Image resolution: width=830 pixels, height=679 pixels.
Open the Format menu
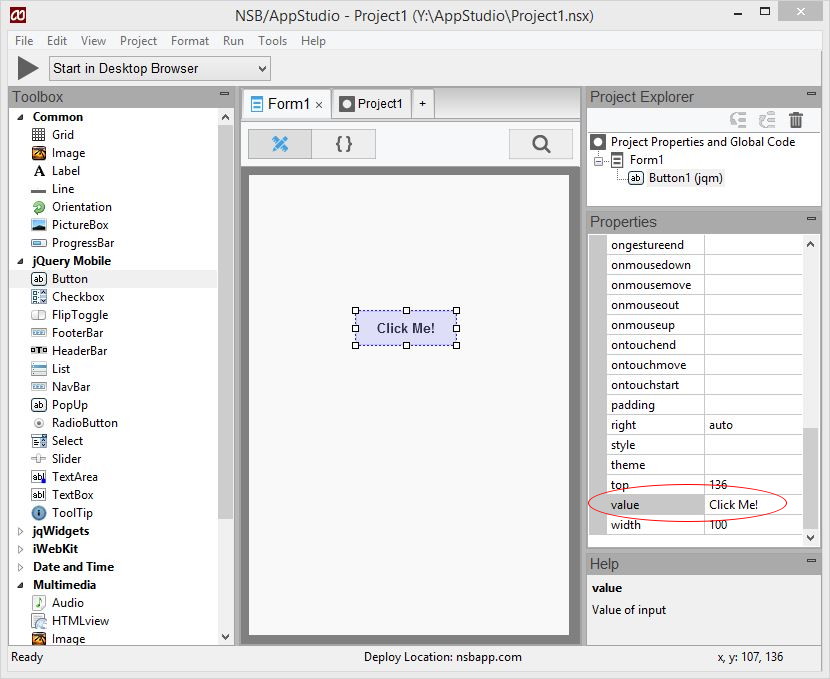tap(190, 41)
